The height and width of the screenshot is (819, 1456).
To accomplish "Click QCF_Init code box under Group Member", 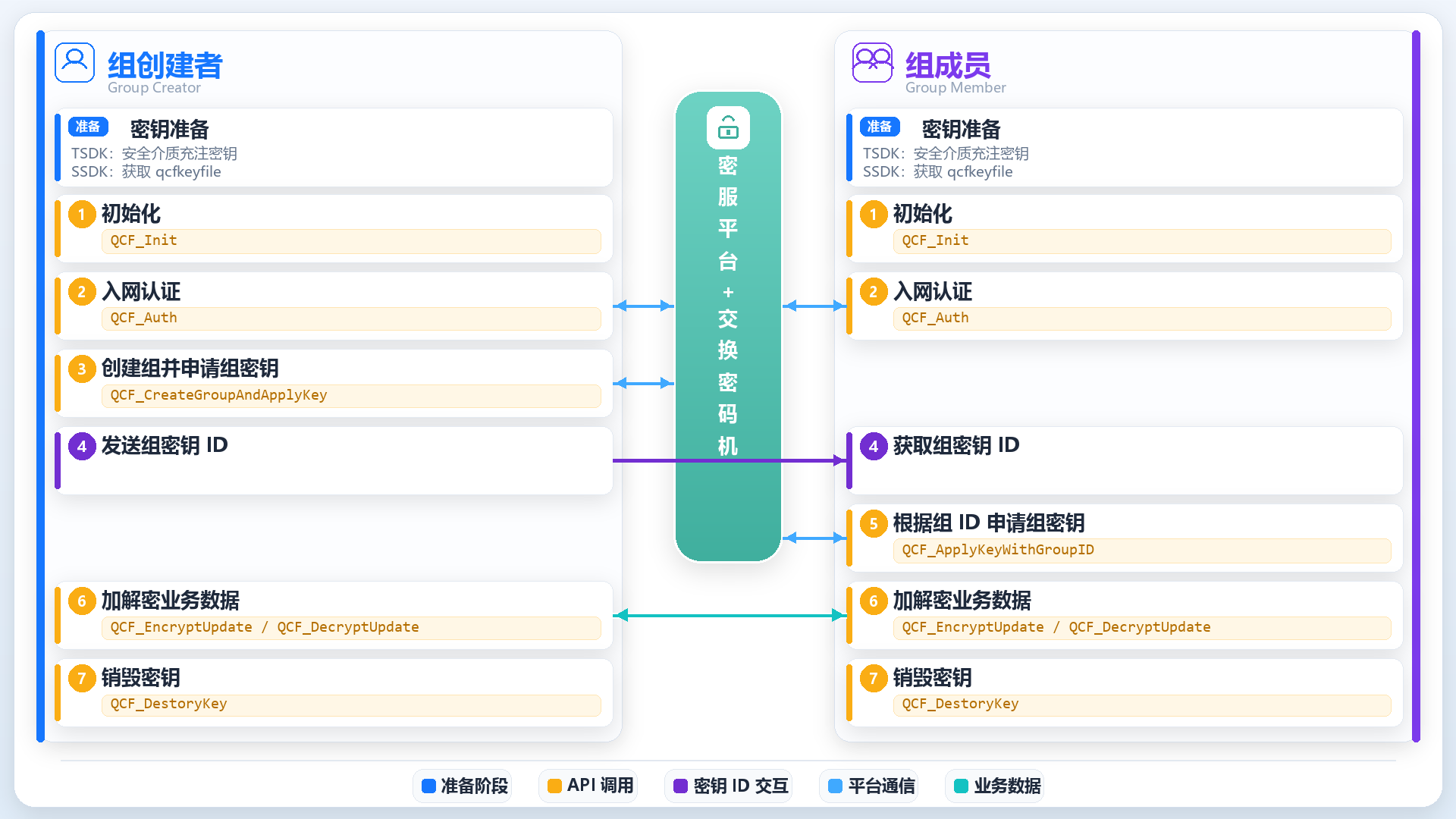I will 1142,241.
